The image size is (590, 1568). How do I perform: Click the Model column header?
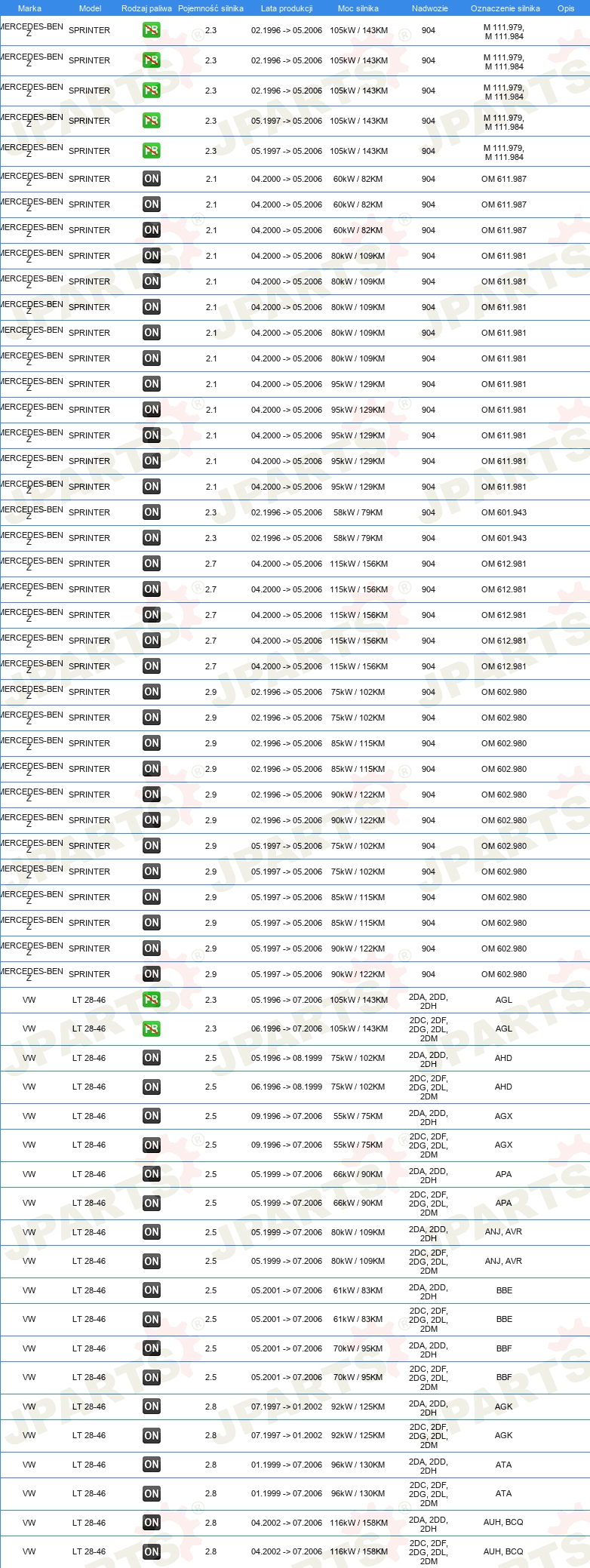[x=90, y=8]
